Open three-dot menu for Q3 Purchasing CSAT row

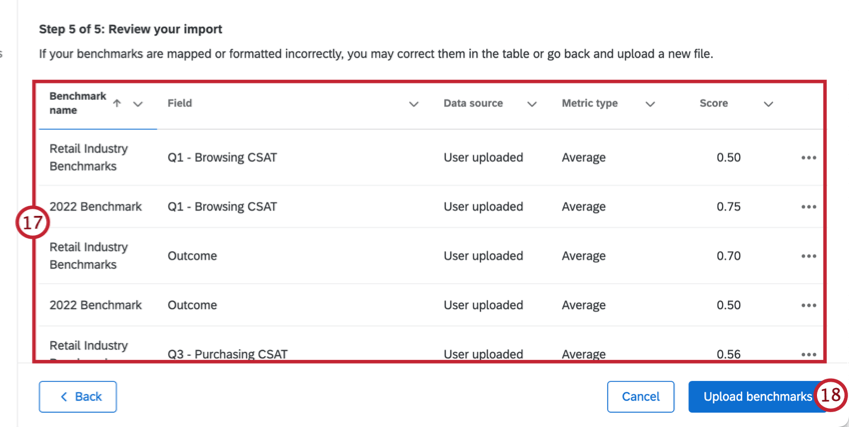[808, 354]
